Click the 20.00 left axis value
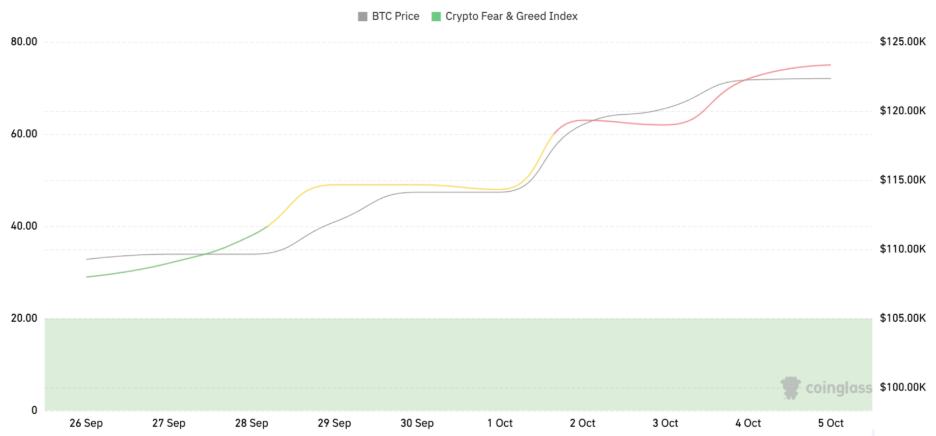This screenshot has width=936, height=436. point(24,318)
